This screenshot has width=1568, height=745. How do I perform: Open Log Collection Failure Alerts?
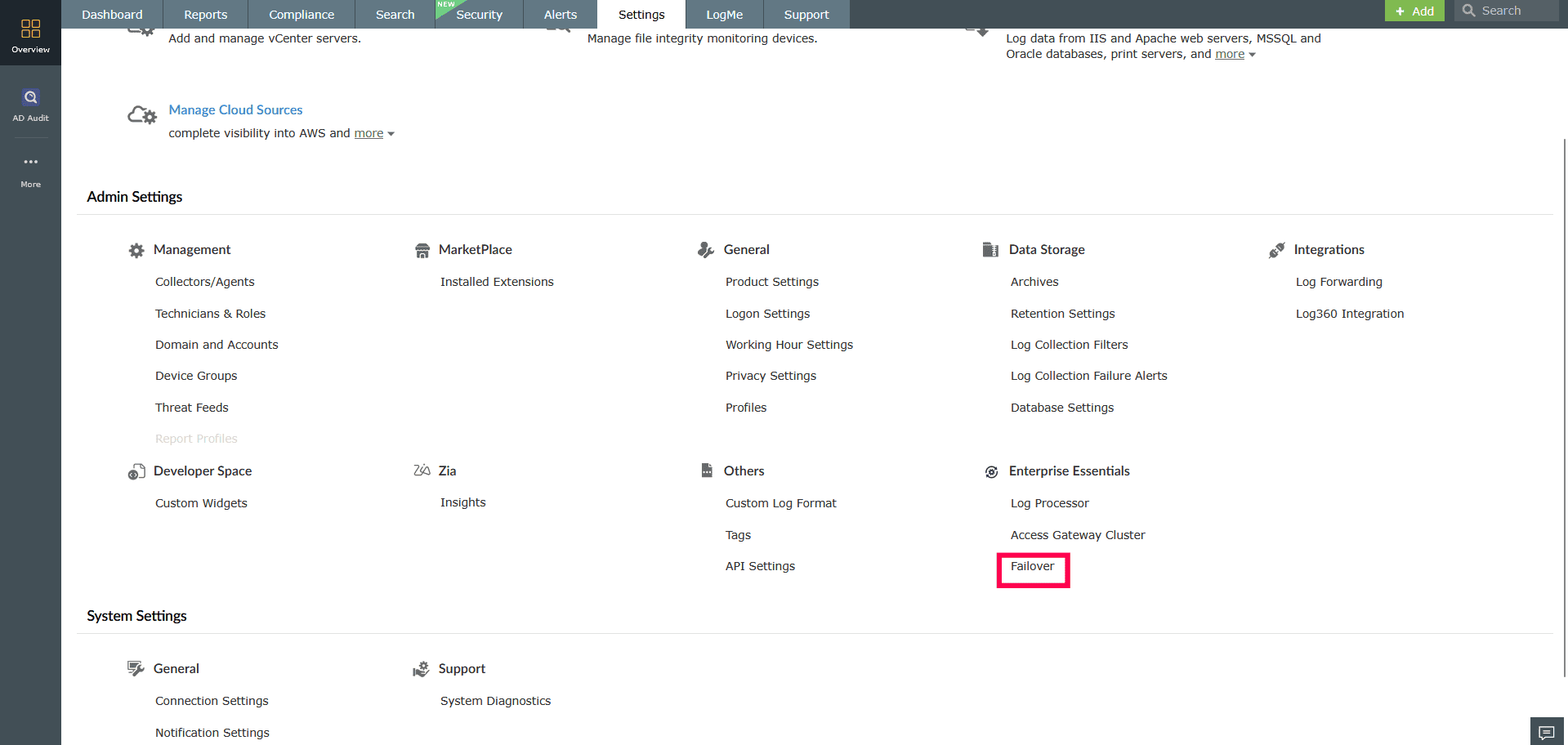(x=1089, y=376)
